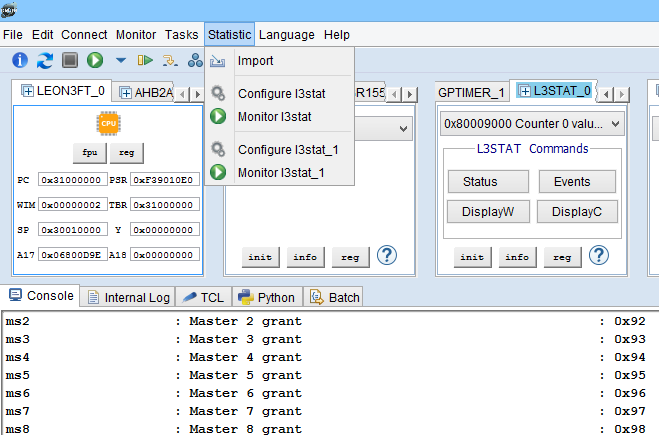Switch to the Python tab
Image resolution: width=659 pixels, height=435 pixels.
pyautogui.click(x=267, y=298)
